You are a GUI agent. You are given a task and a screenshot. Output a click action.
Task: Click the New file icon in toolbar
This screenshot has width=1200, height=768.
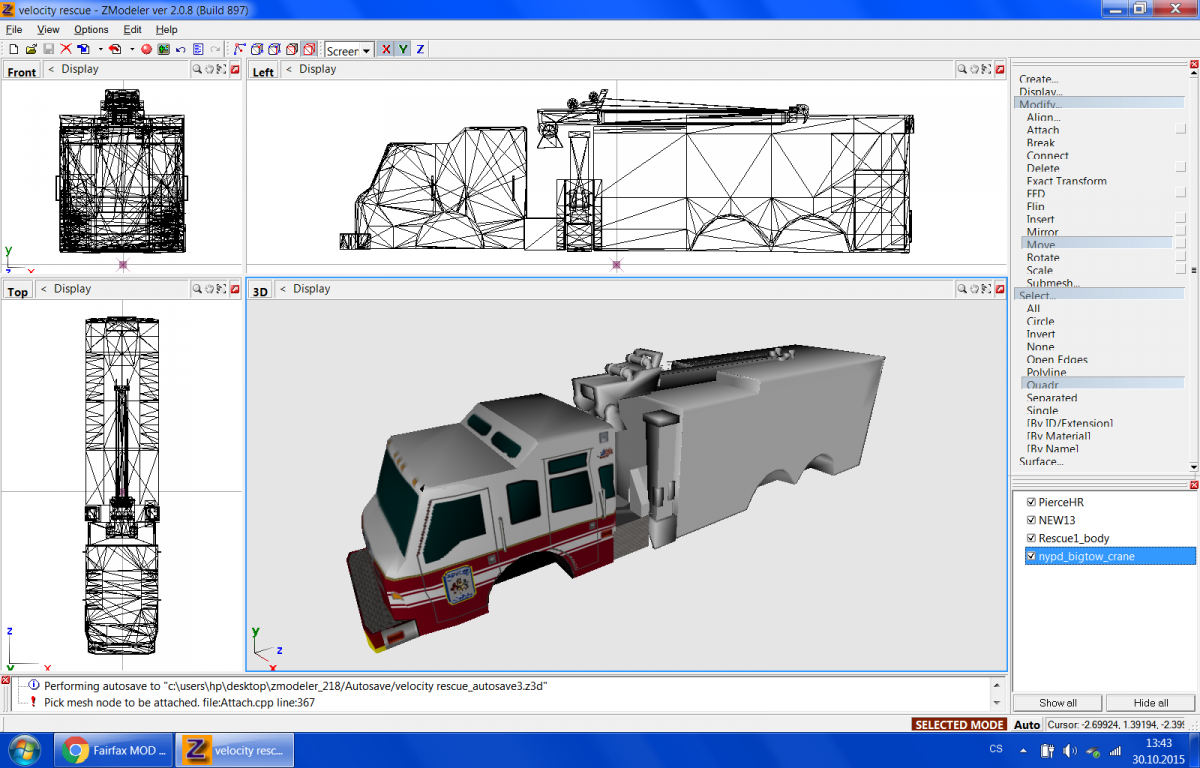click(13, 49)
